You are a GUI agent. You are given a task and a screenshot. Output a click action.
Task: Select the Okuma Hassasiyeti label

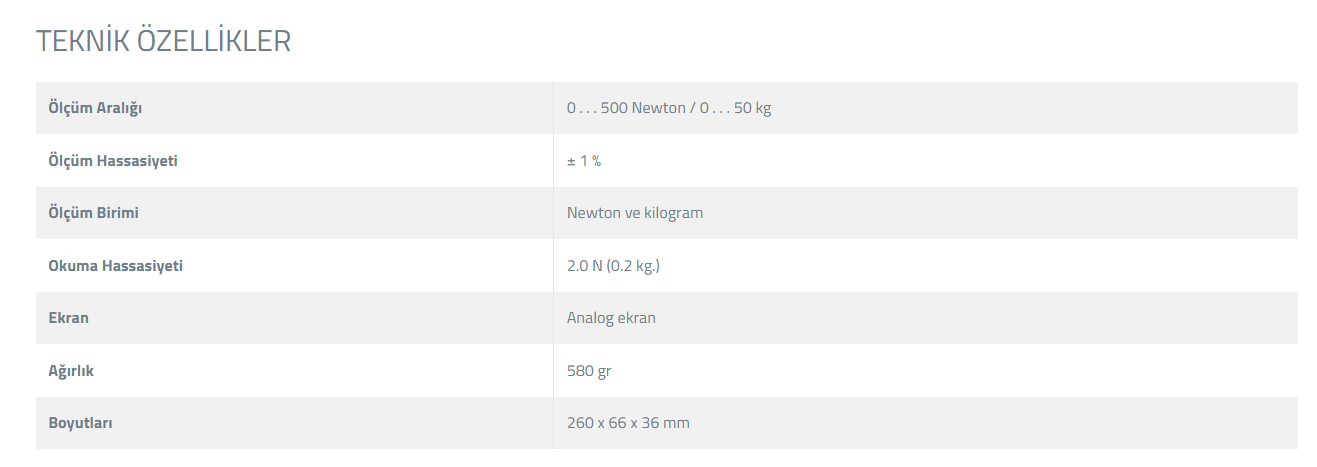(x=115, y=266)
